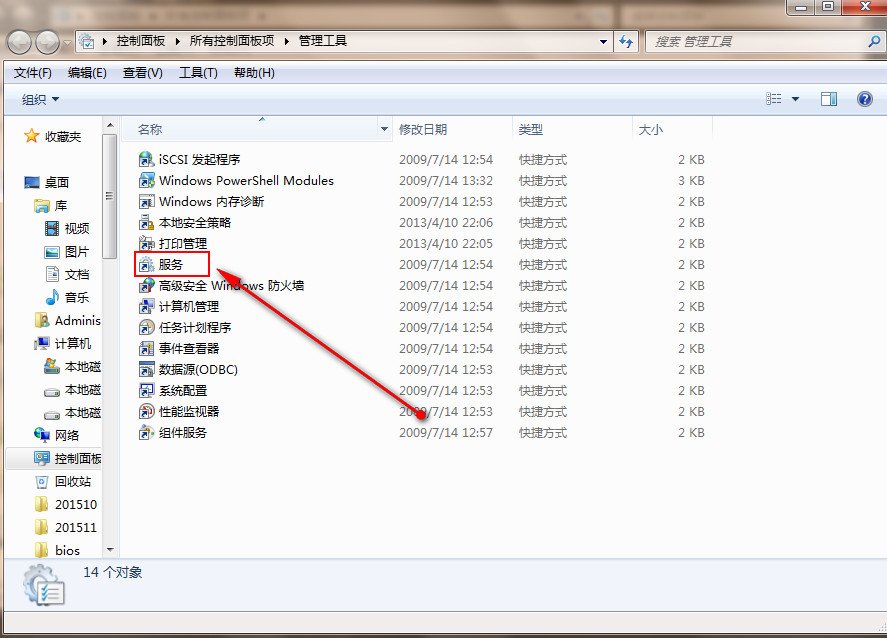Click the change view icon
The image size is (887, 638).
point(773,99)
